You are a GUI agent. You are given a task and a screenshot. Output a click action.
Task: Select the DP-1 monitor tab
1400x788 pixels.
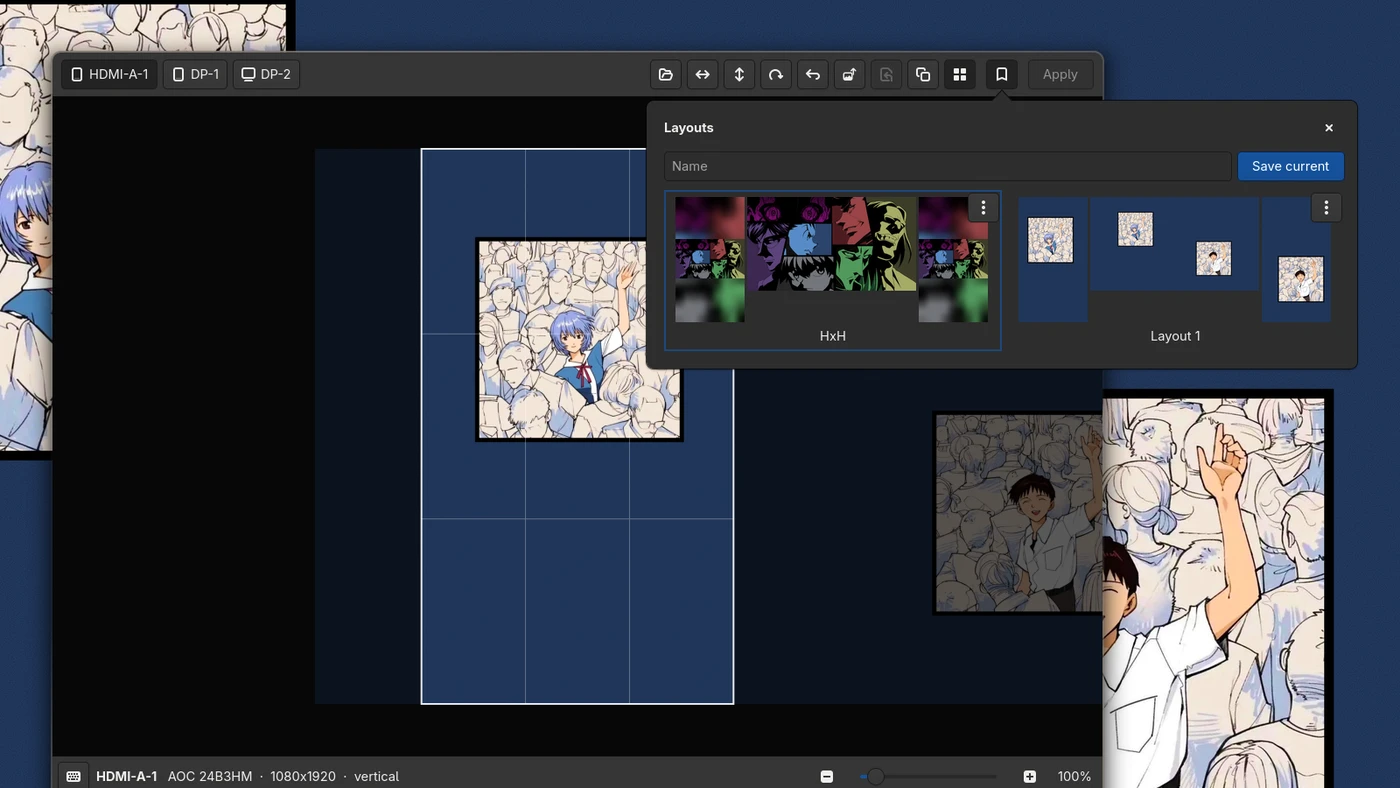point(195,74)
